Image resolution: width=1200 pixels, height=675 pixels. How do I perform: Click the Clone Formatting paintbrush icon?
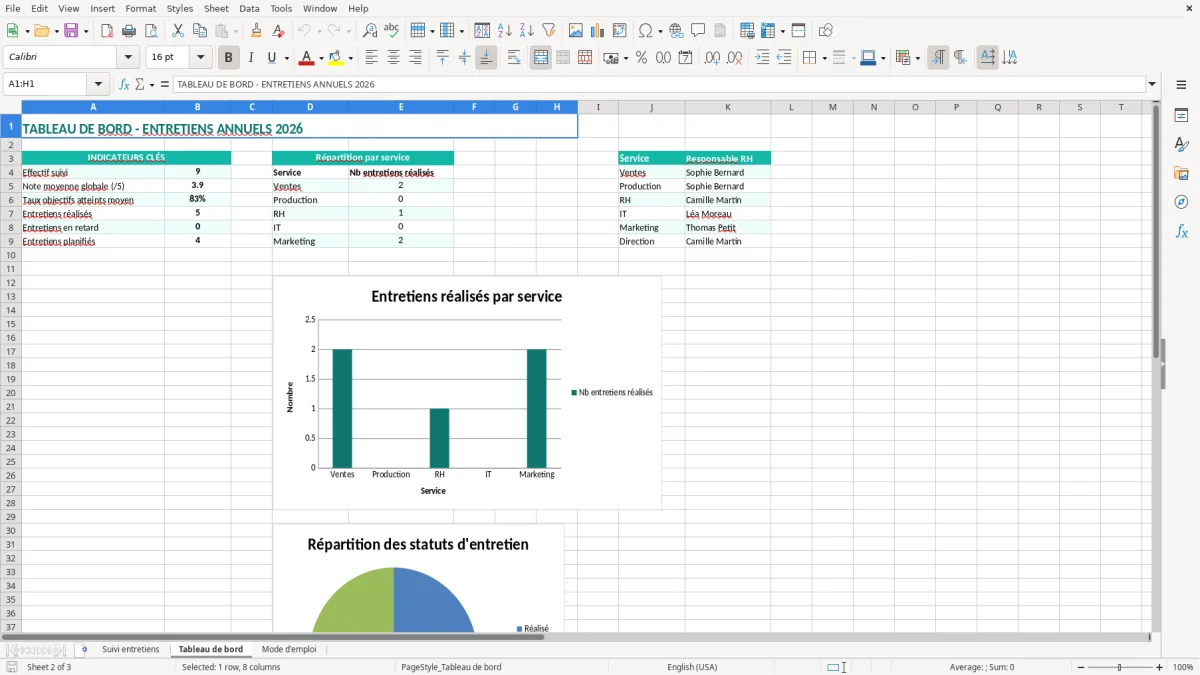coord(256,31)
